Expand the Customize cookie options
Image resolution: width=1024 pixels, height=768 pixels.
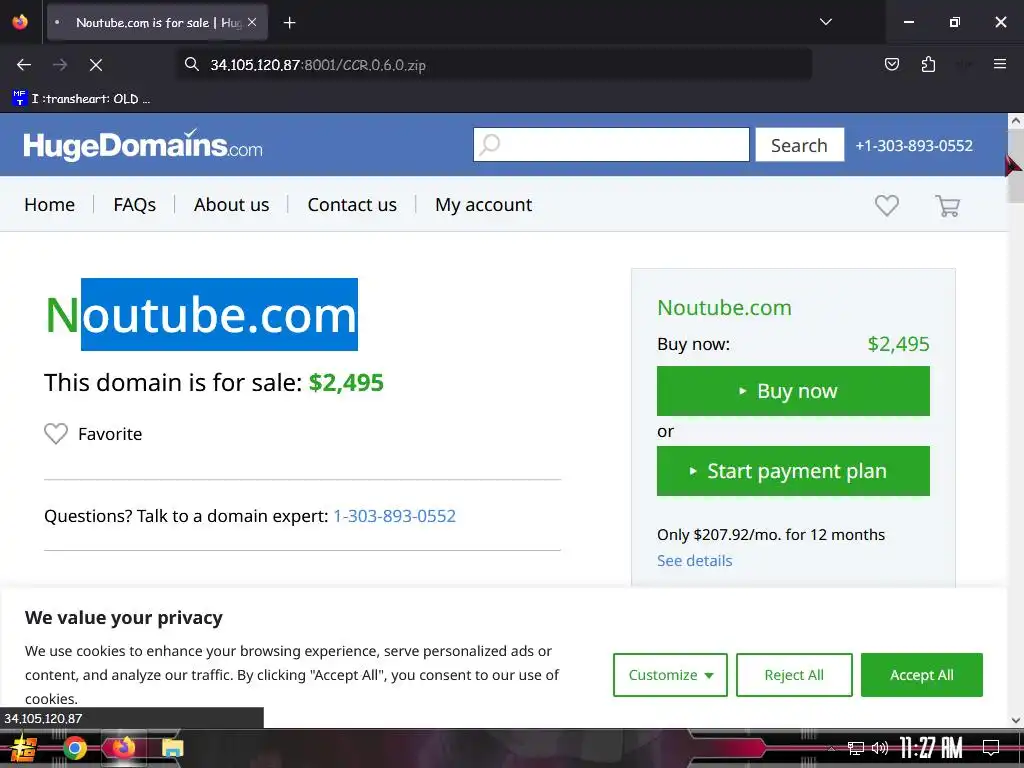tap(670, 675)
